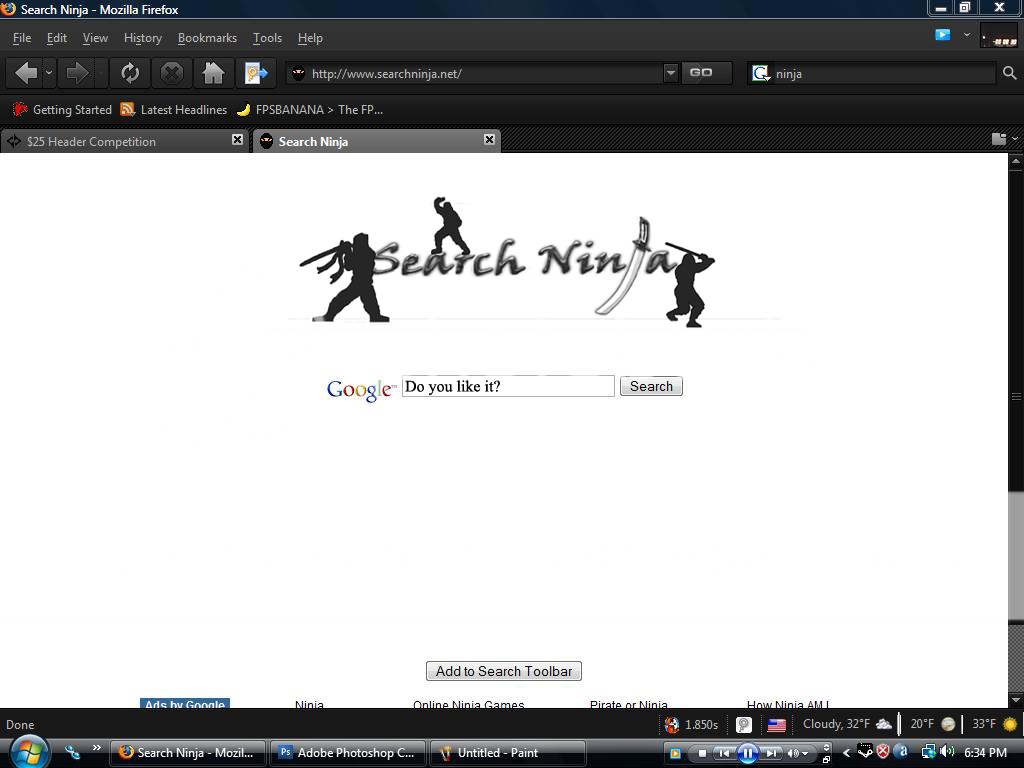
Task: Select the Search Ninja tab
Action: (376, 141)
